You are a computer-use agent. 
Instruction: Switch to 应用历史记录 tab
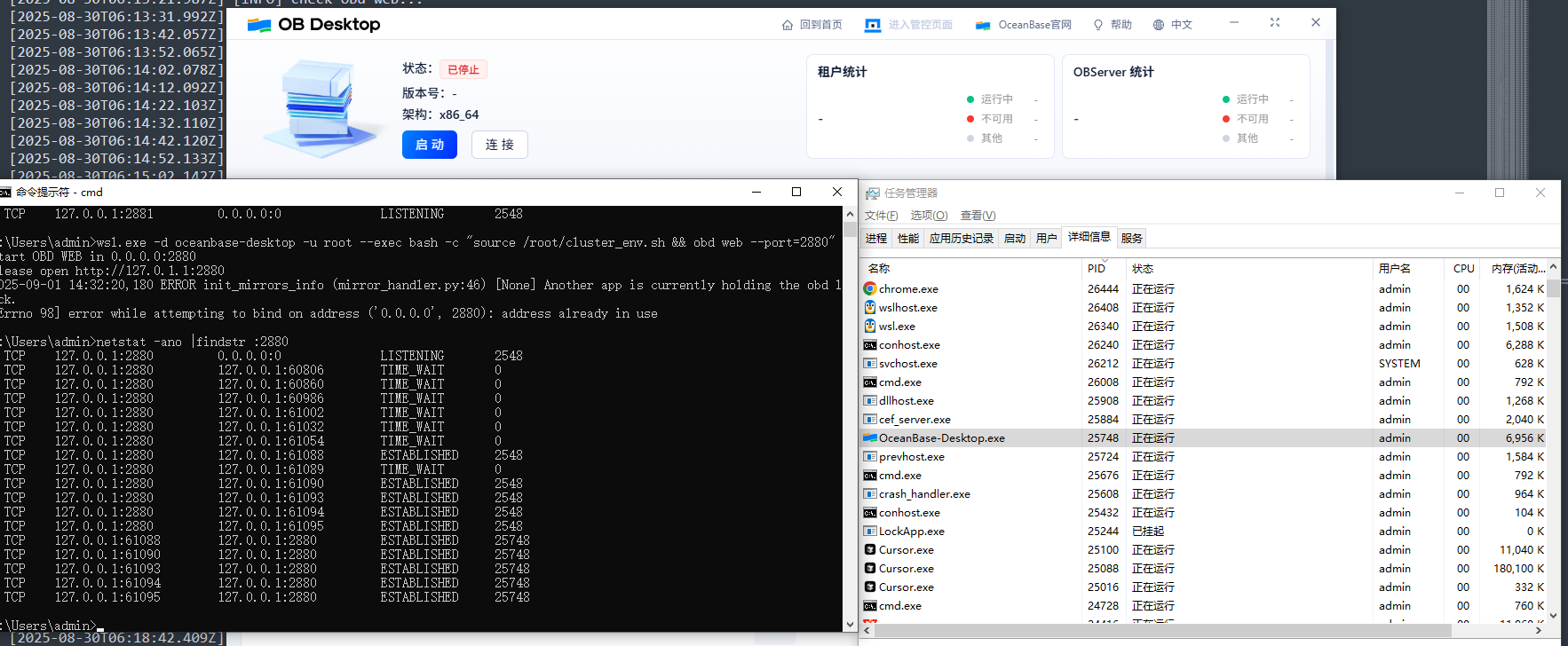pyautogui.click(x=962, y=238)
